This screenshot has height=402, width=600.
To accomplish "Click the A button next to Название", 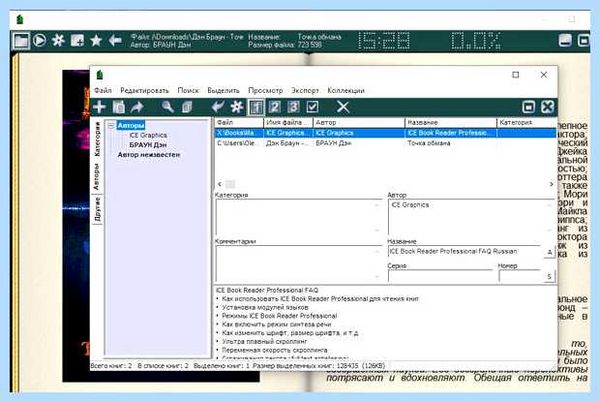I will (x=549, y=252).
